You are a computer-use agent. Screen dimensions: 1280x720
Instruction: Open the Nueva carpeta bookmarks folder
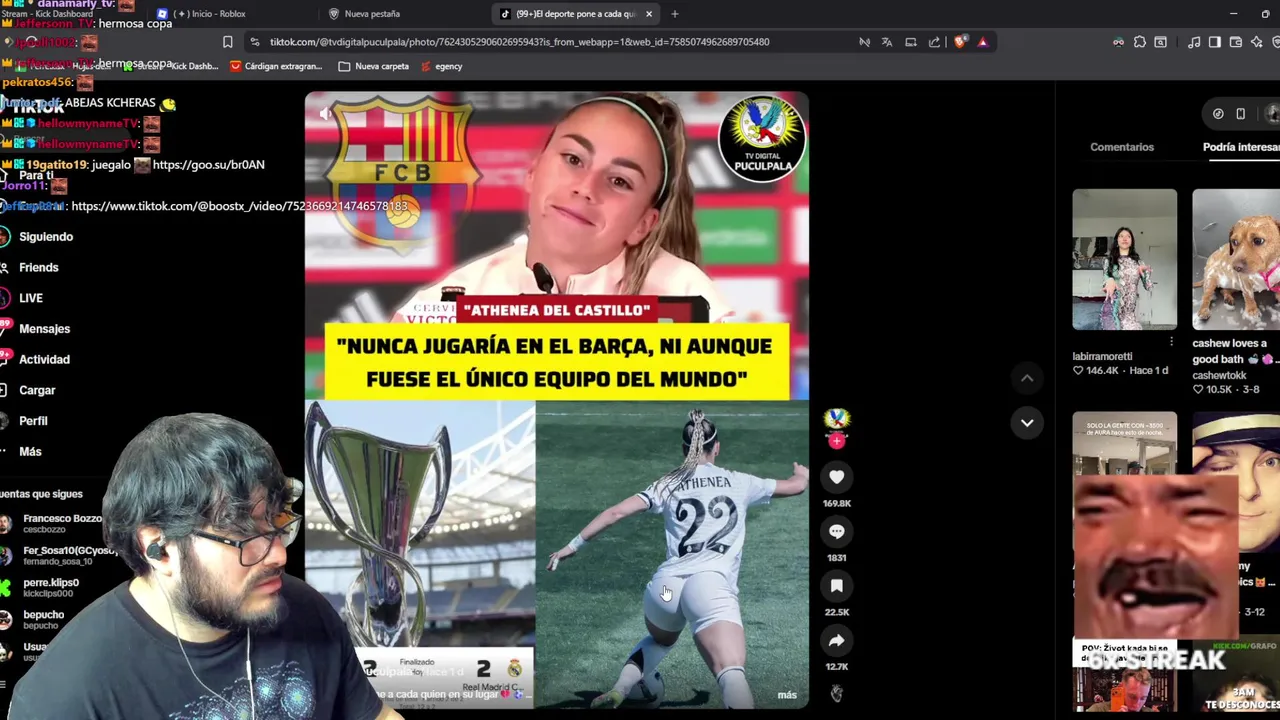point(374,66)
